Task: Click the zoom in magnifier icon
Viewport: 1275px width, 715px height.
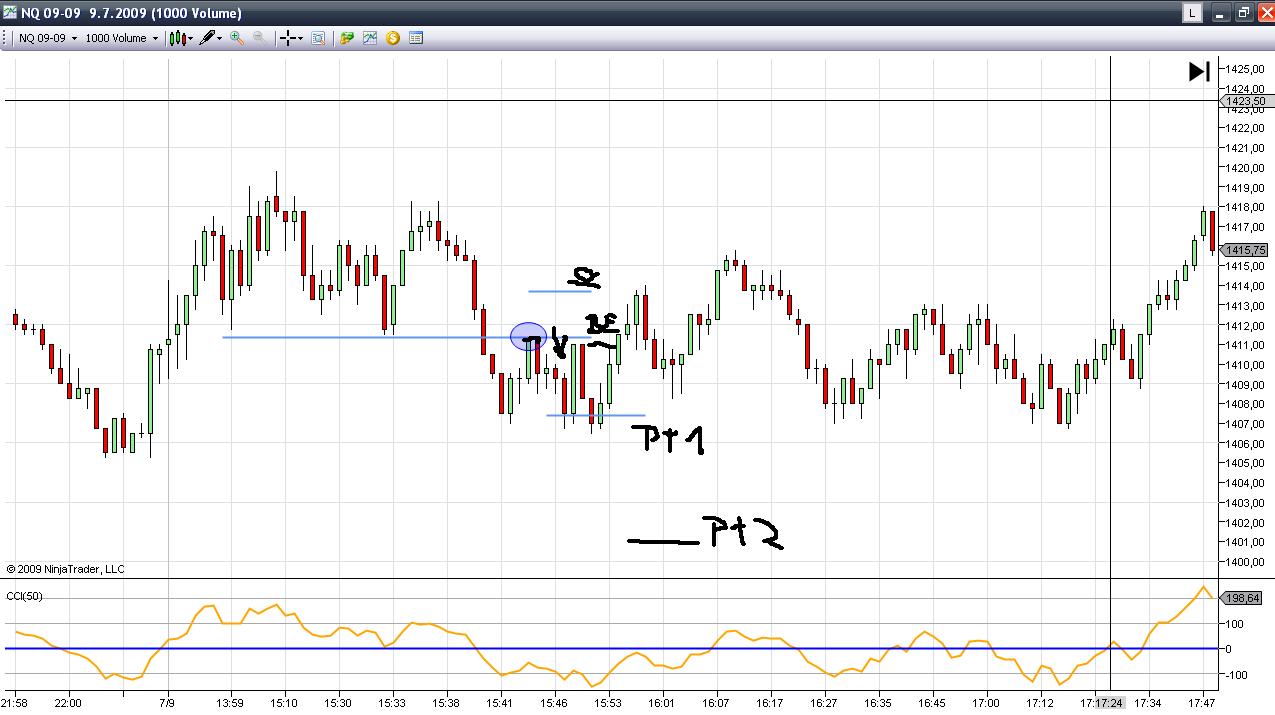Action: (x=237, y=38)
